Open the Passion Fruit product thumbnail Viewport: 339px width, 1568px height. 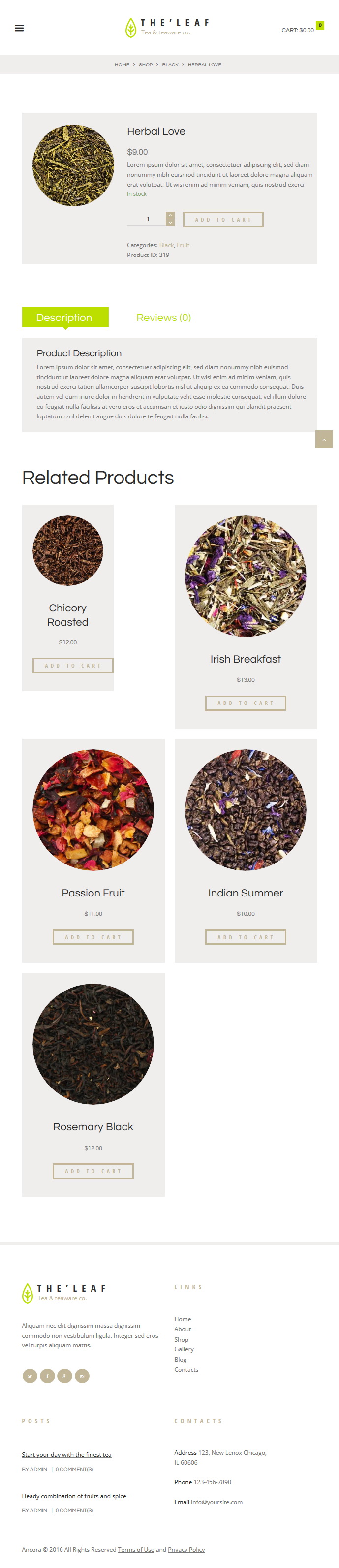(93, 809)
